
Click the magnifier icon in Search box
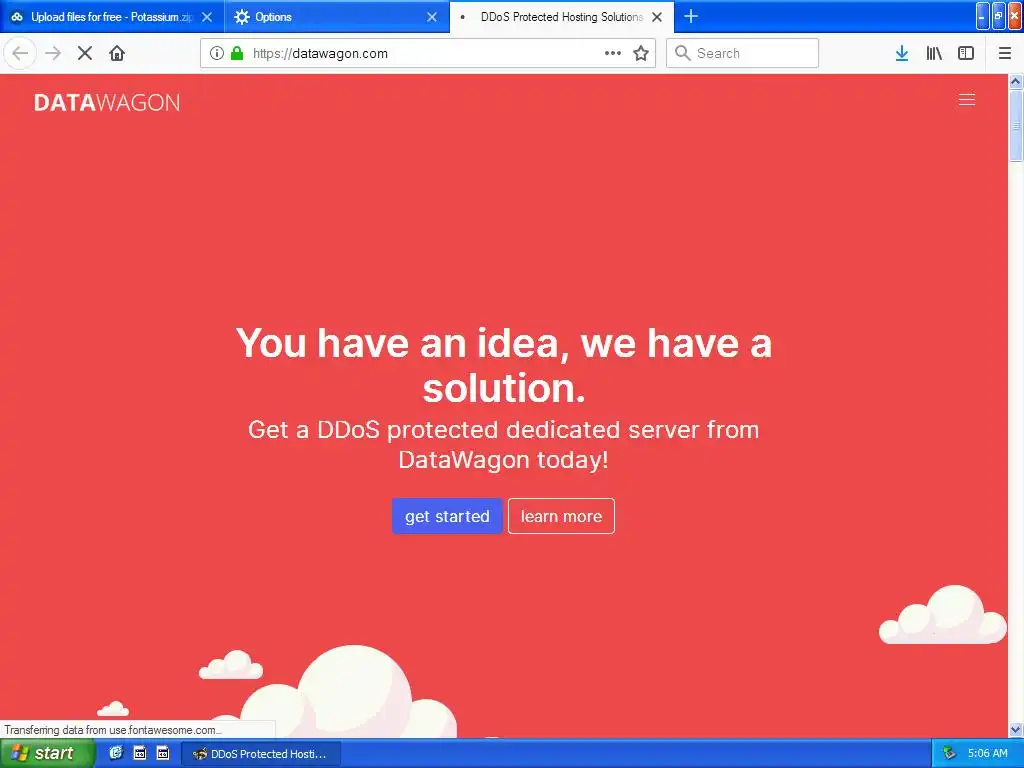682,53
